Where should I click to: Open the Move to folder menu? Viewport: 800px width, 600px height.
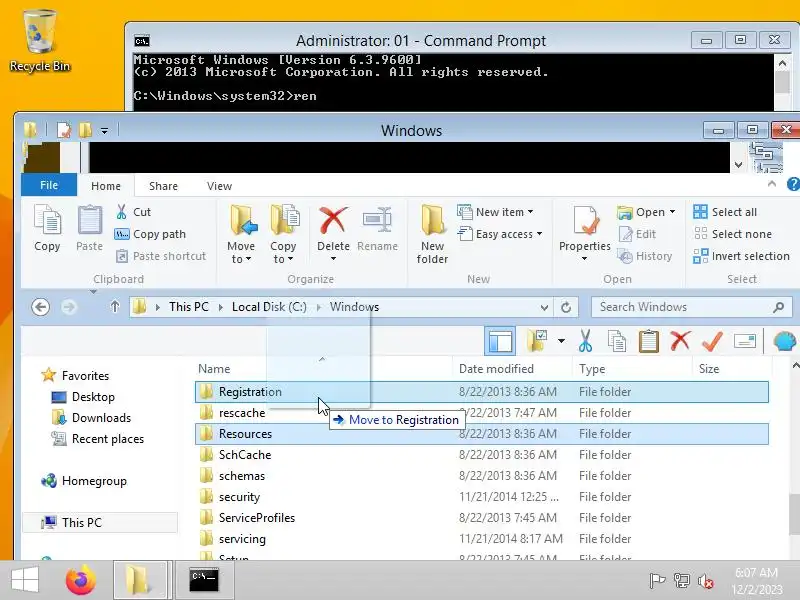pos(241,235)
